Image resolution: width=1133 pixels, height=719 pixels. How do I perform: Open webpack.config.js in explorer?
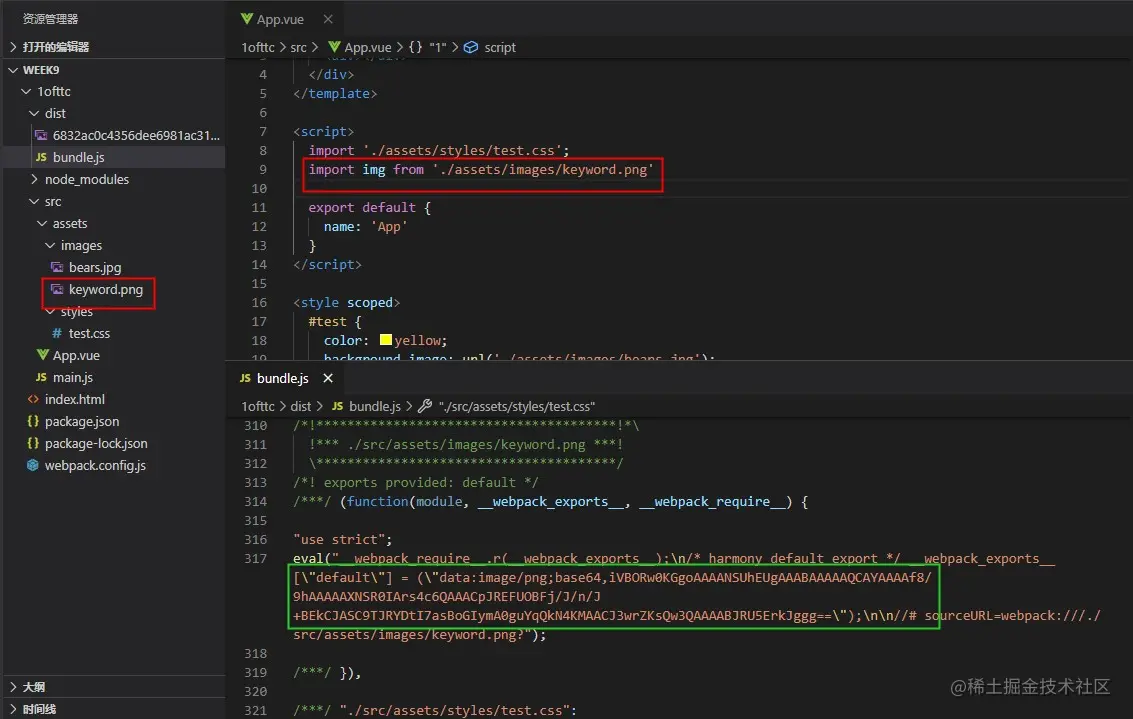pos(95,465)
